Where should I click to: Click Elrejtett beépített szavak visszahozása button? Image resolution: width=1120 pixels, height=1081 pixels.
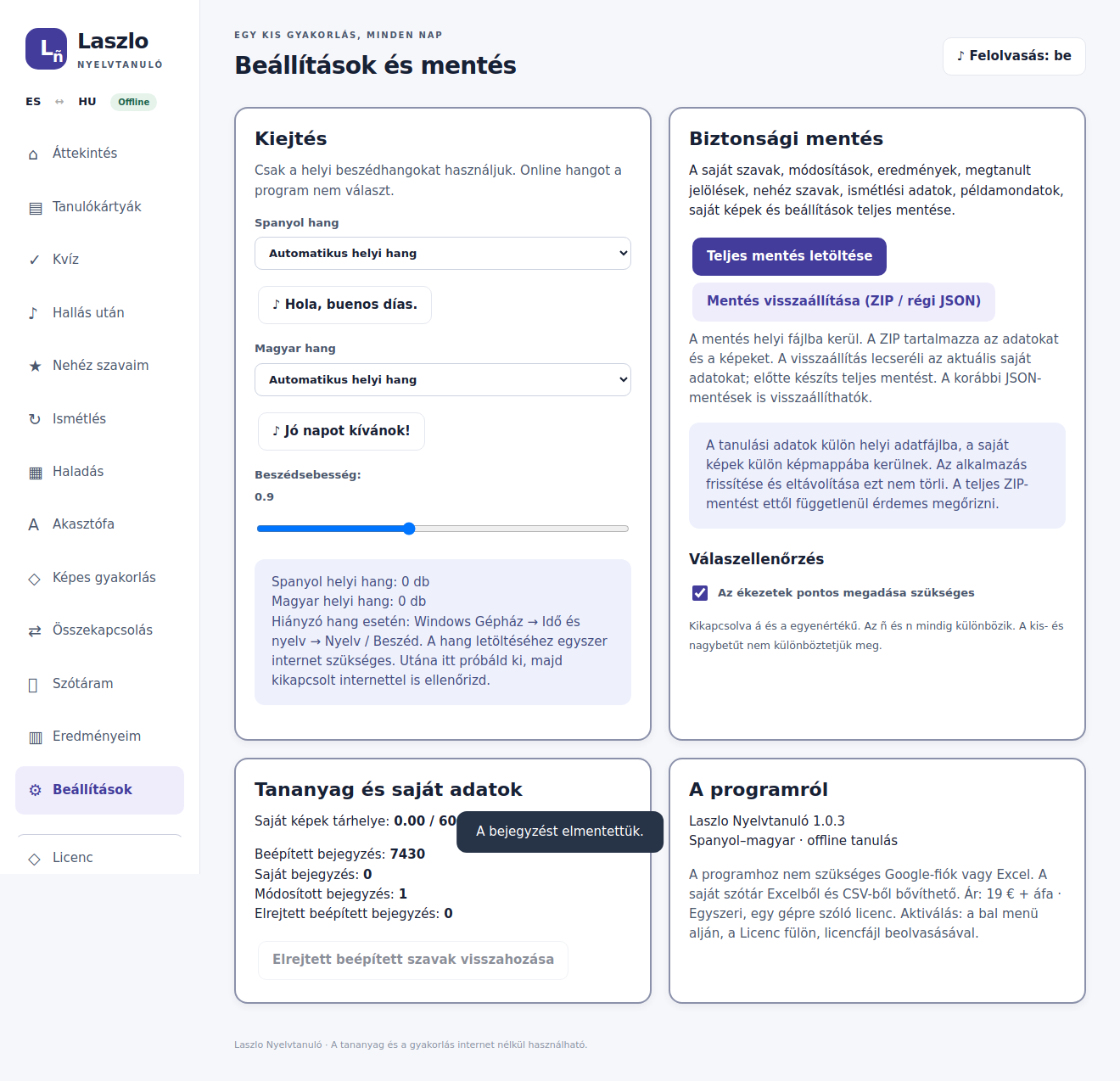click(413, 960)
